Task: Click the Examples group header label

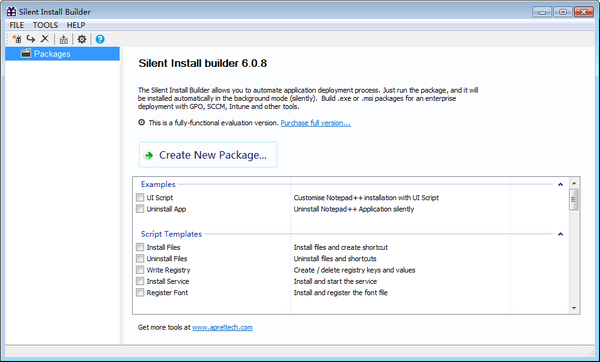Action: pyautogui.click(x=158, y=184)
